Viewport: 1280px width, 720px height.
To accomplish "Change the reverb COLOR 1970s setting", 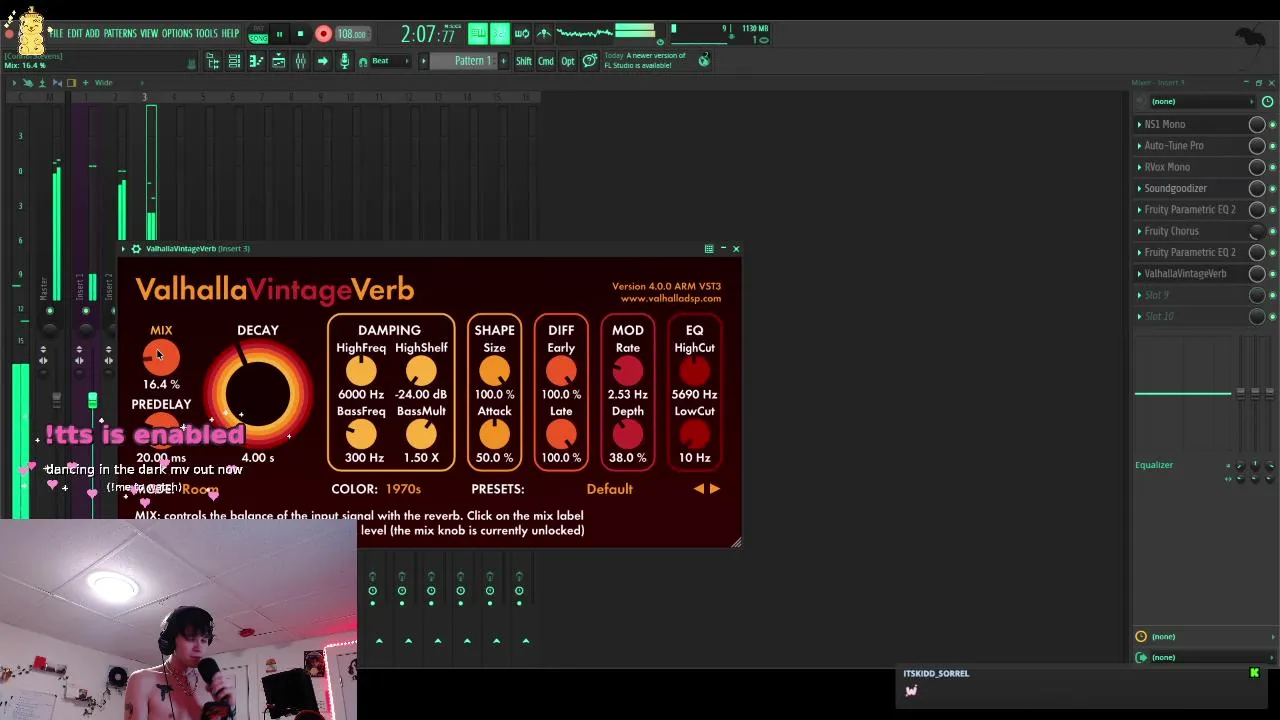I will pos(403,489).
